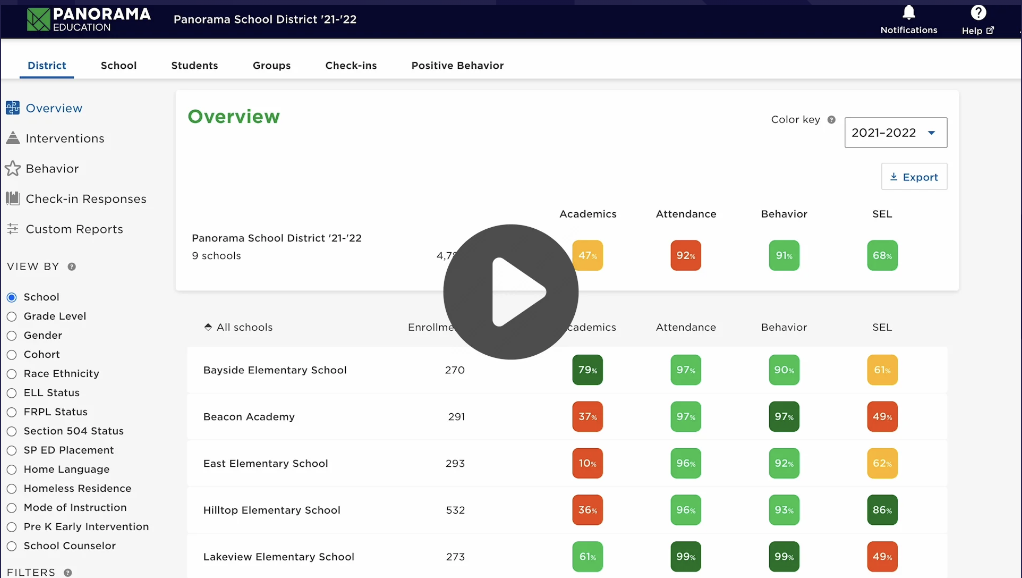Screen dimensions: 1022x578
Task: Click the SEL column header in schools table
Action: click(882, 327)
